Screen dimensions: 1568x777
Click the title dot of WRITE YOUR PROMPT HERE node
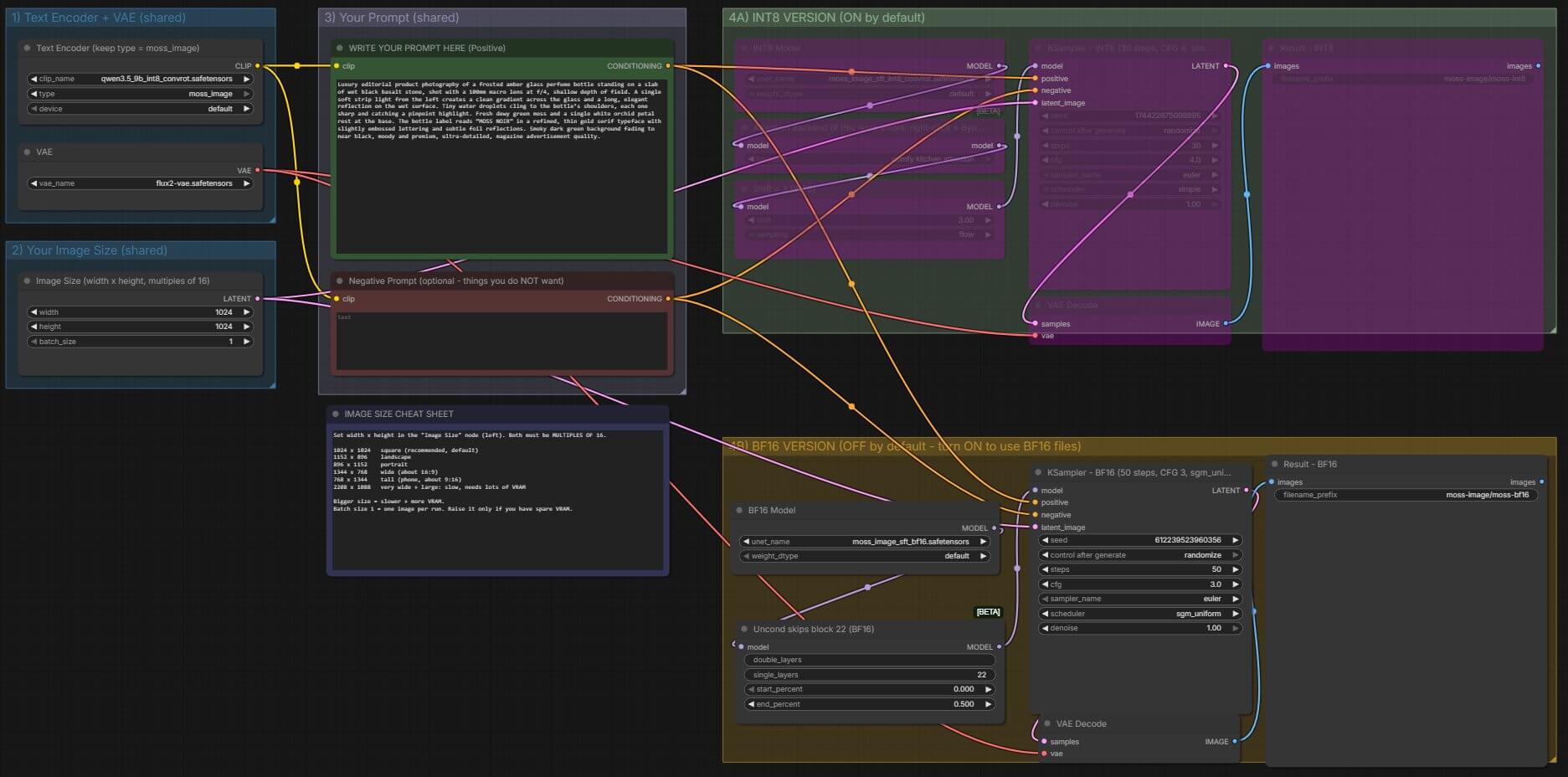(340, 49)
